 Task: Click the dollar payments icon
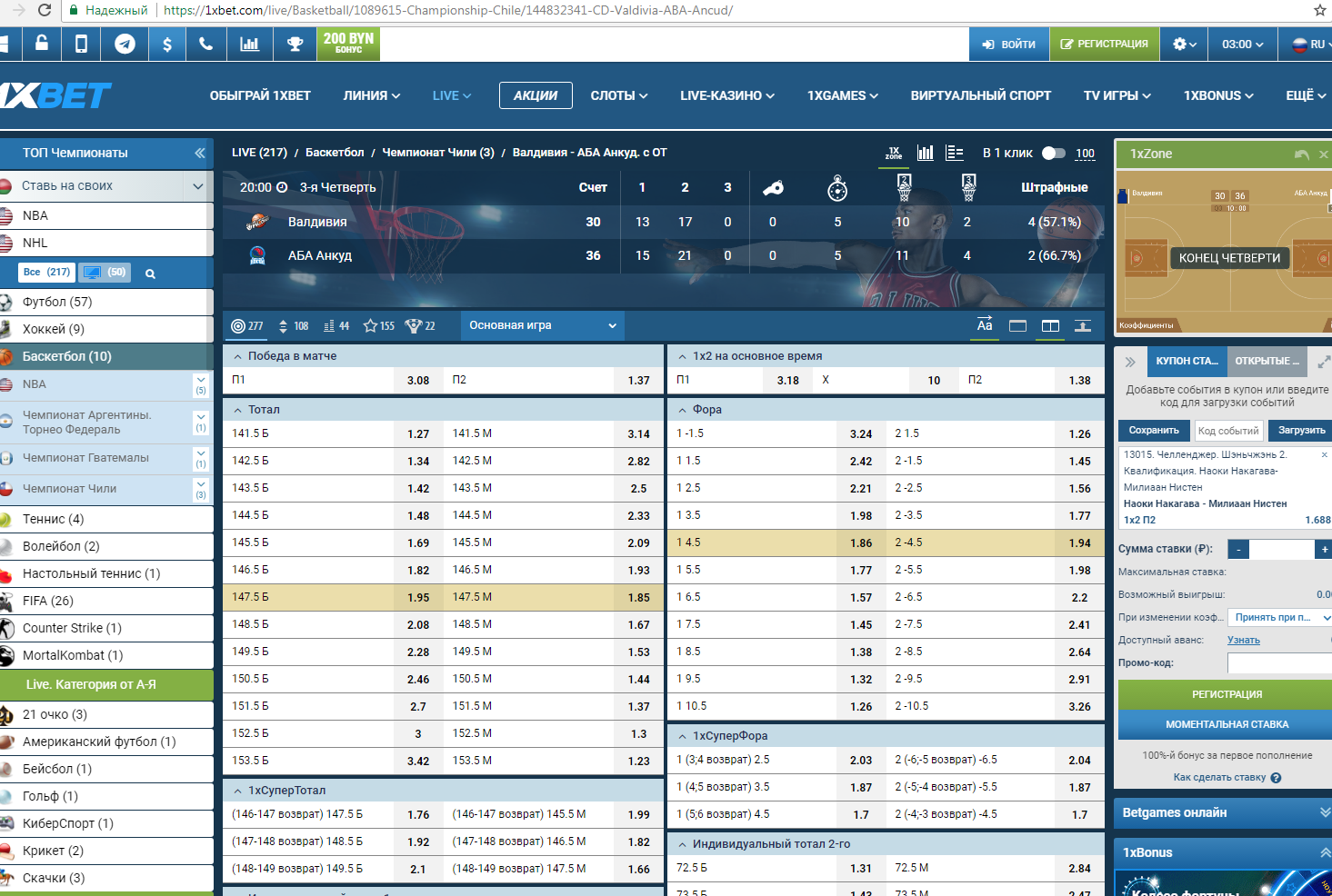point(167,44)
